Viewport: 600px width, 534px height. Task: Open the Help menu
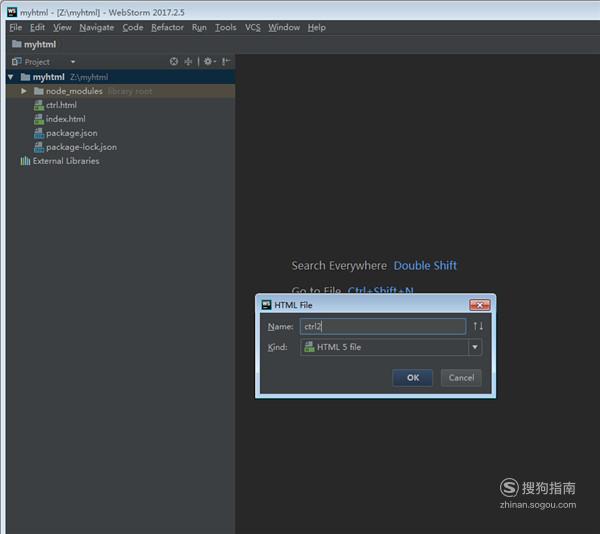click(x=316, y=28)
